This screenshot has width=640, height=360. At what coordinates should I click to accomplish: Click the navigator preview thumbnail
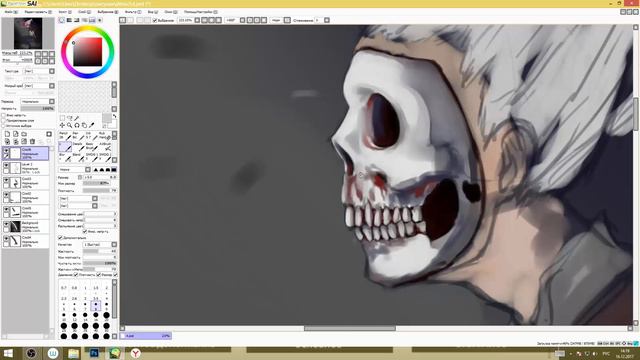click(27, 33)
